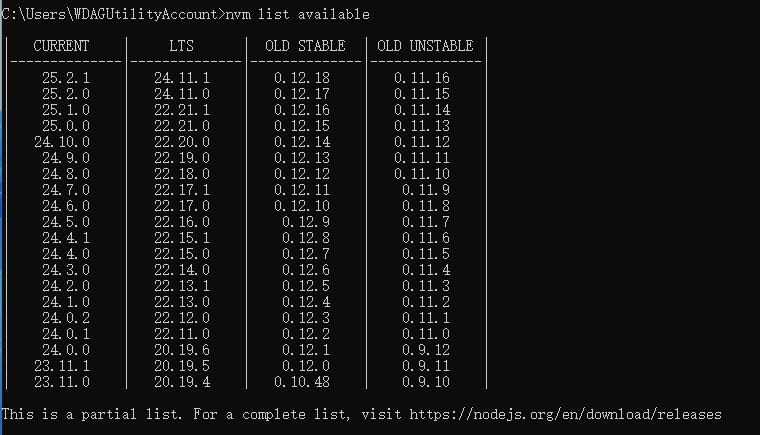The width and height of the screenshot is (760, 435).
Task: Click the CURRENT column header
Action: [x=61, y=46]
